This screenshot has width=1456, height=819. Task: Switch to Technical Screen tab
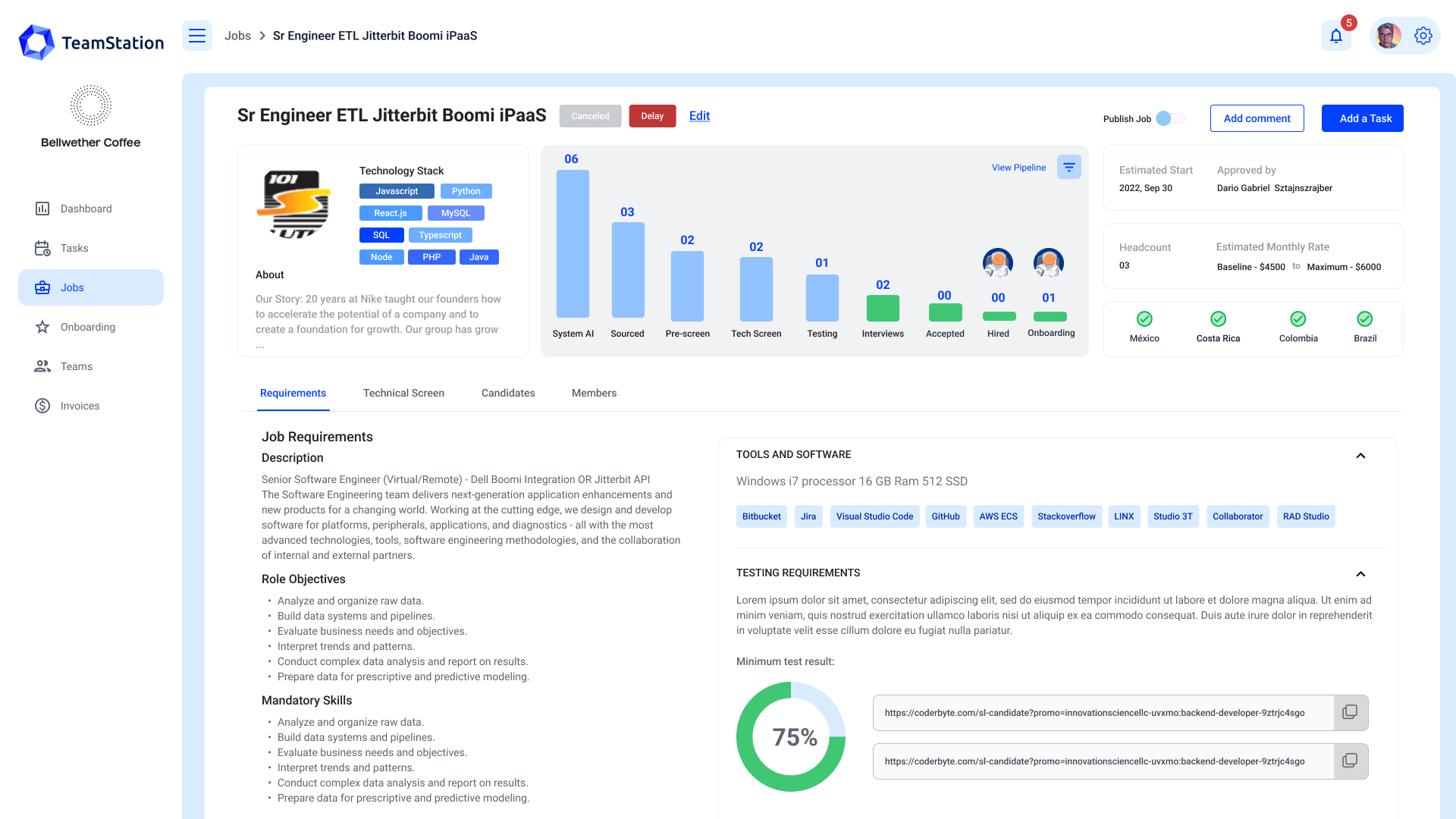click(403, 393)
